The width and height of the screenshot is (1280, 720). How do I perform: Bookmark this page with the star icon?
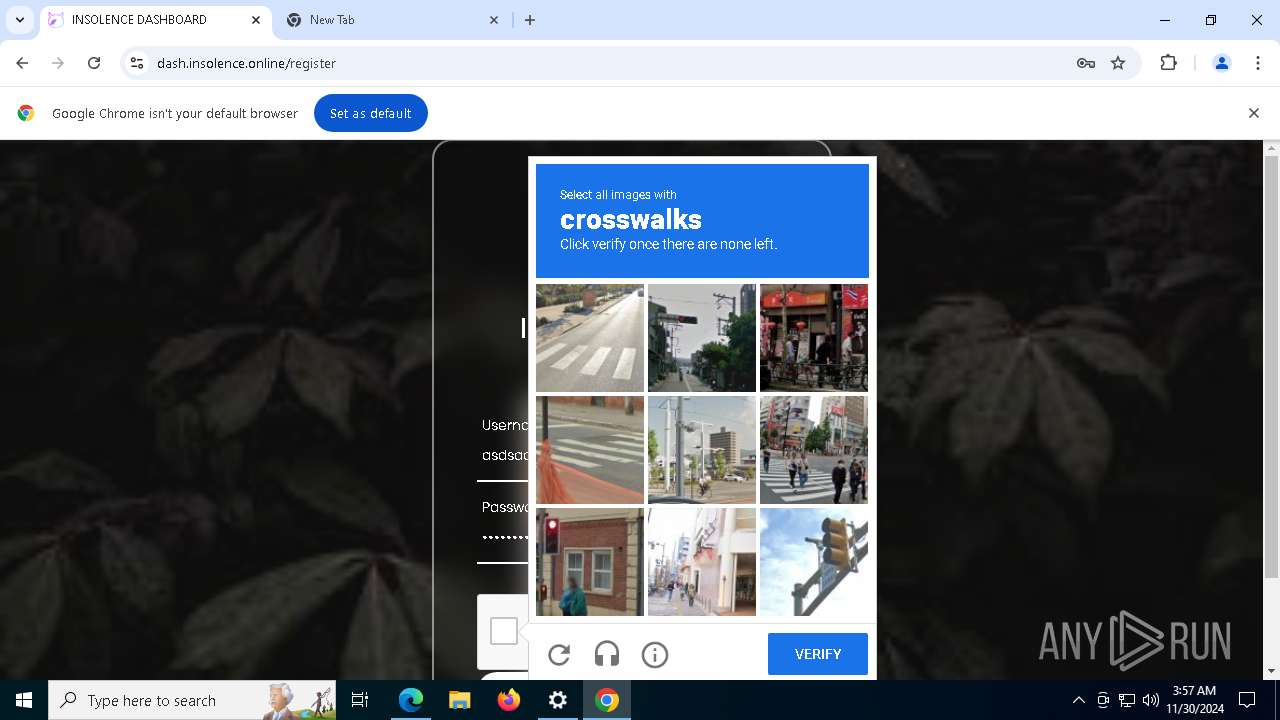(1118, 63)
